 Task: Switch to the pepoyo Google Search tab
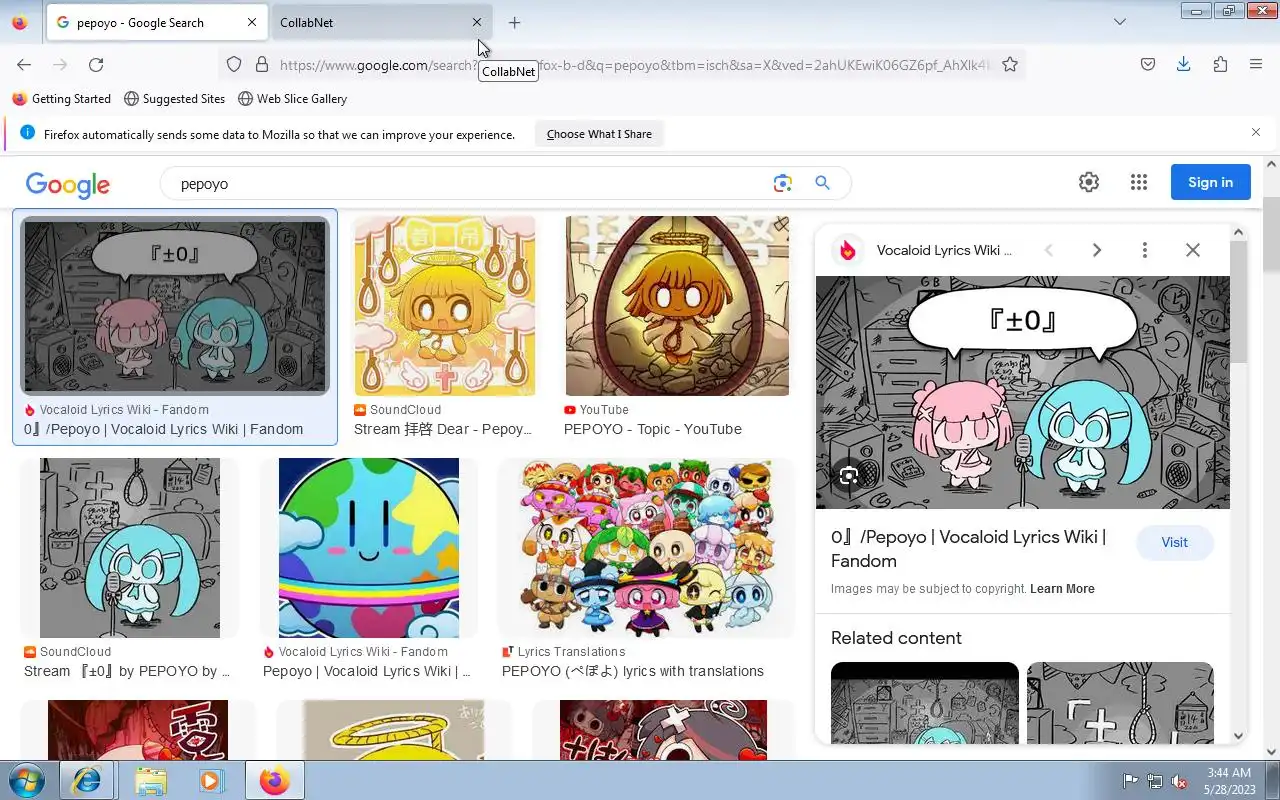pos(156,22)
